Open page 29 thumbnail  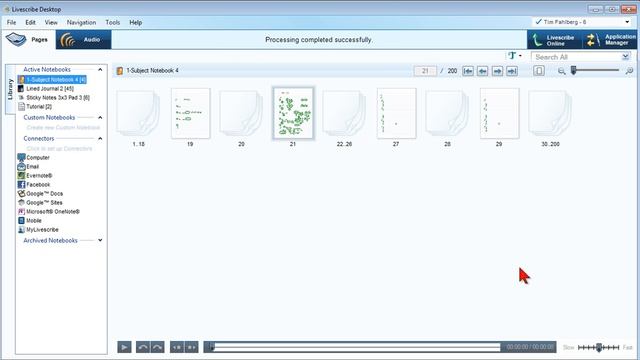(x=499, y=113)
